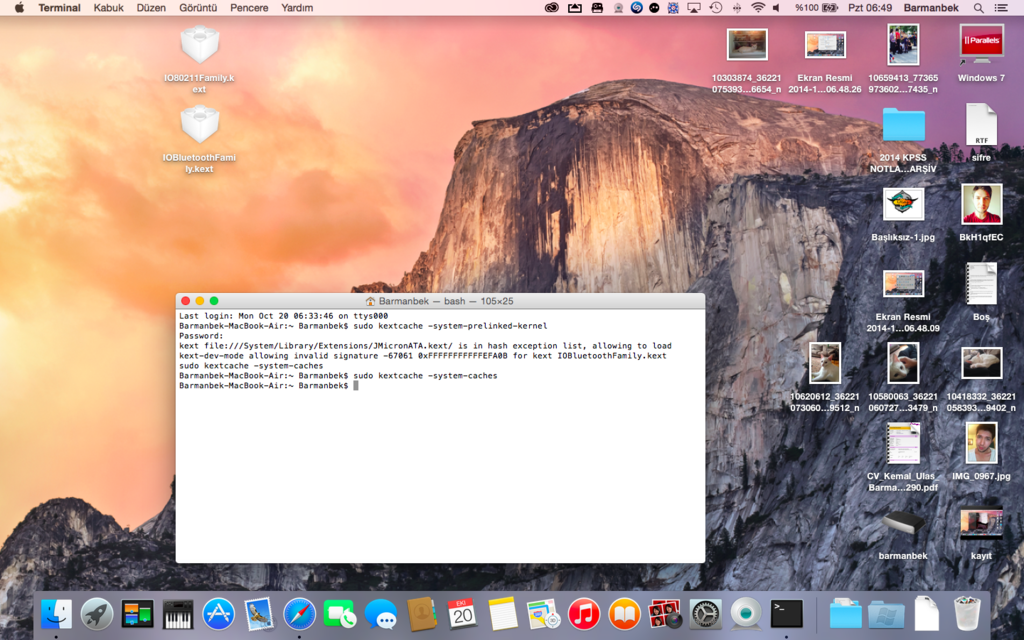Open AirPlay display menu bar icon

coord(694,8)
